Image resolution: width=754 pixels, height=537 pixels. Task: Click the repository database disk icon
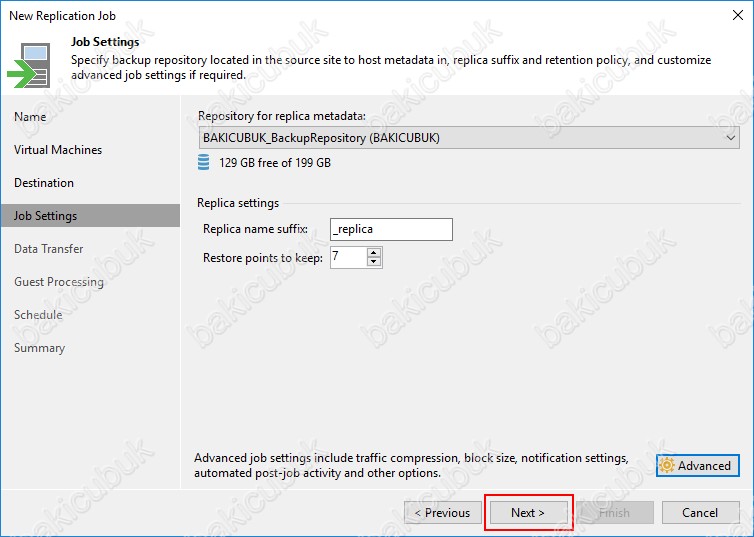coord(203,162)
